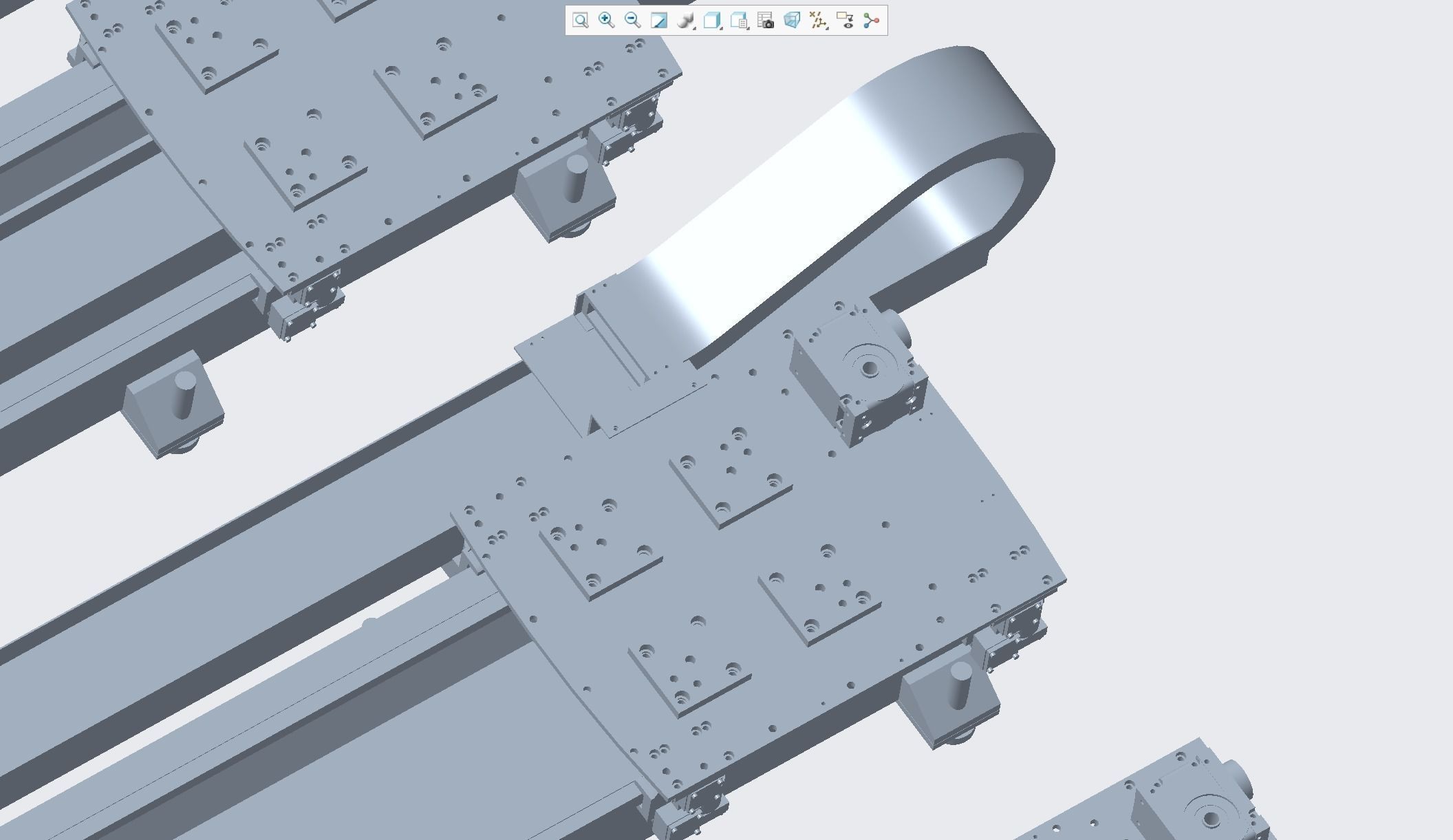Toggle the Perspective View icon
Screen dimensions: 1453x840
(792, 21)
